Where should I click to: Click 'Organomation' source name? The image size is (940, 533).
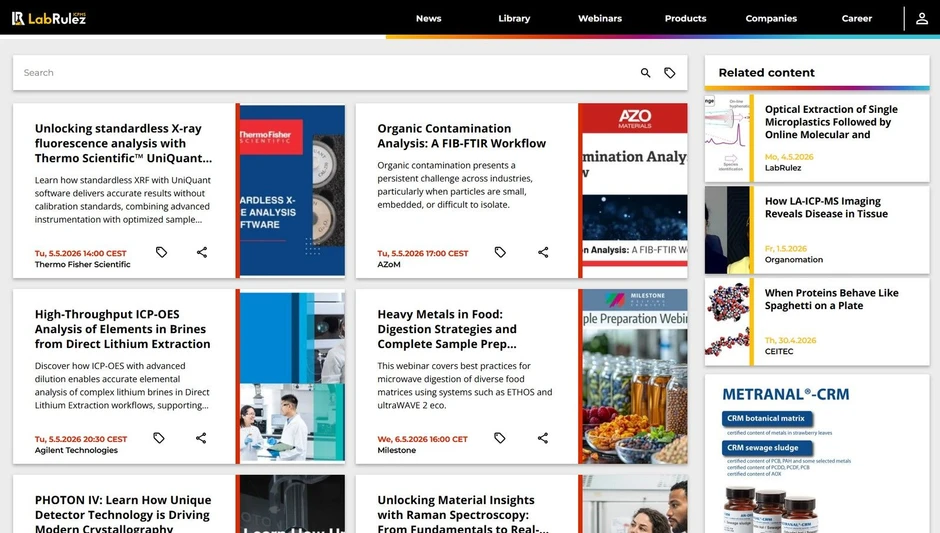pyautogui.click(x=794, y=260)
